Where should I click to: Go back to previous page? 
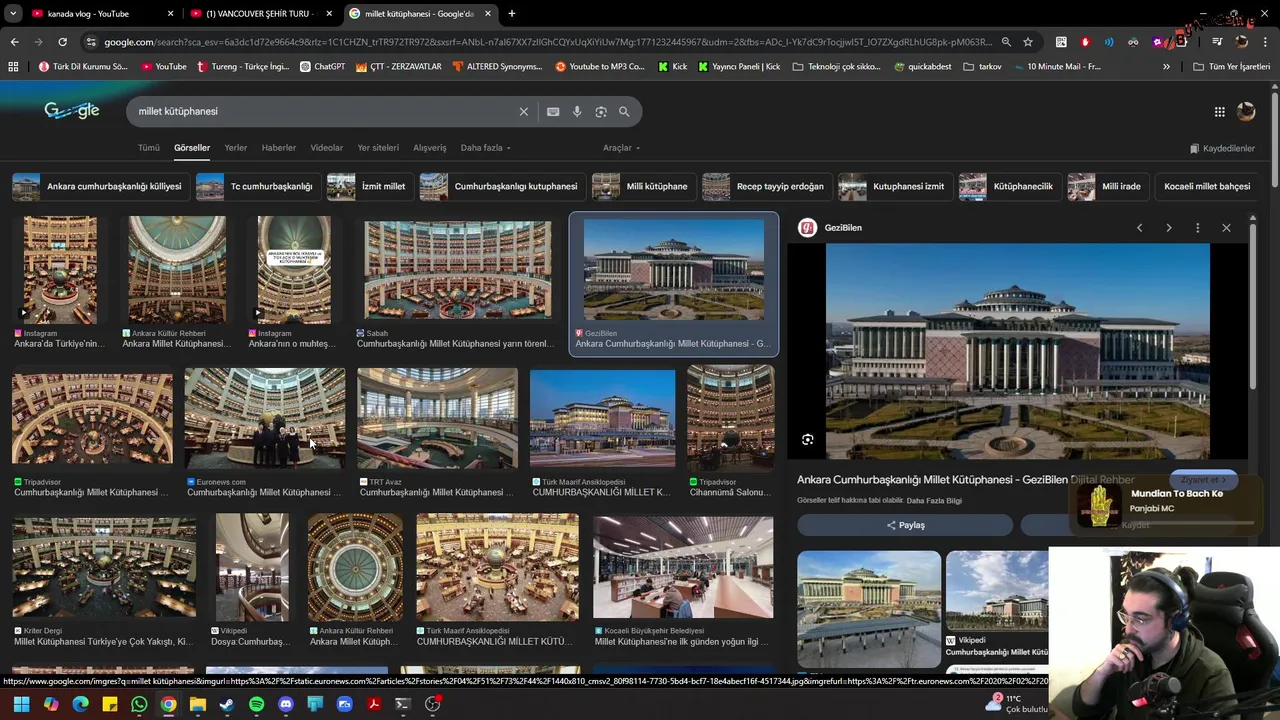pyautogui.click(x=14, y=42)
